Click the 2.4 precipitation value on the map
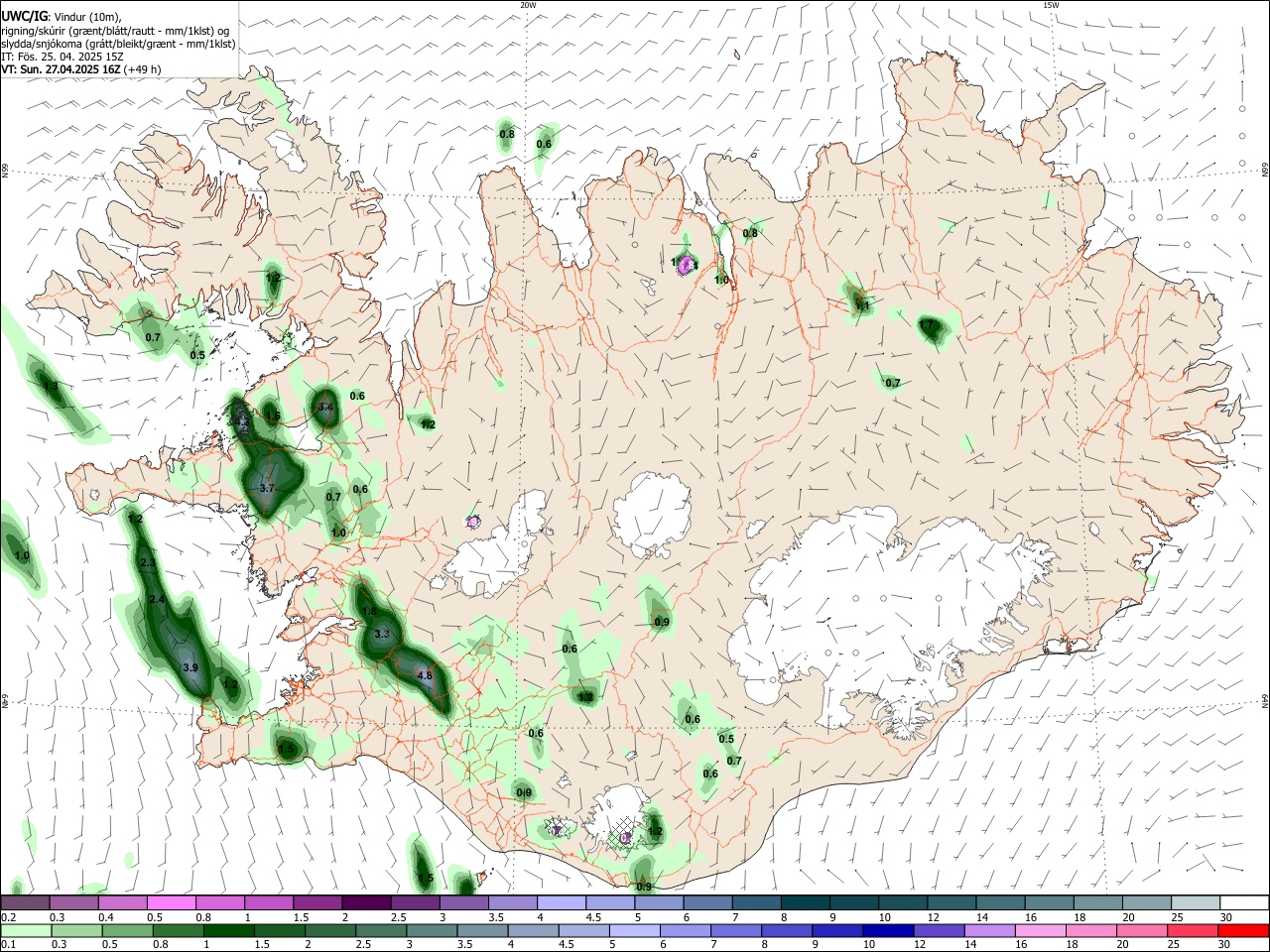The width and height of the screenshot is (1270, 952). pyautogui.click(x=157, y=600)
